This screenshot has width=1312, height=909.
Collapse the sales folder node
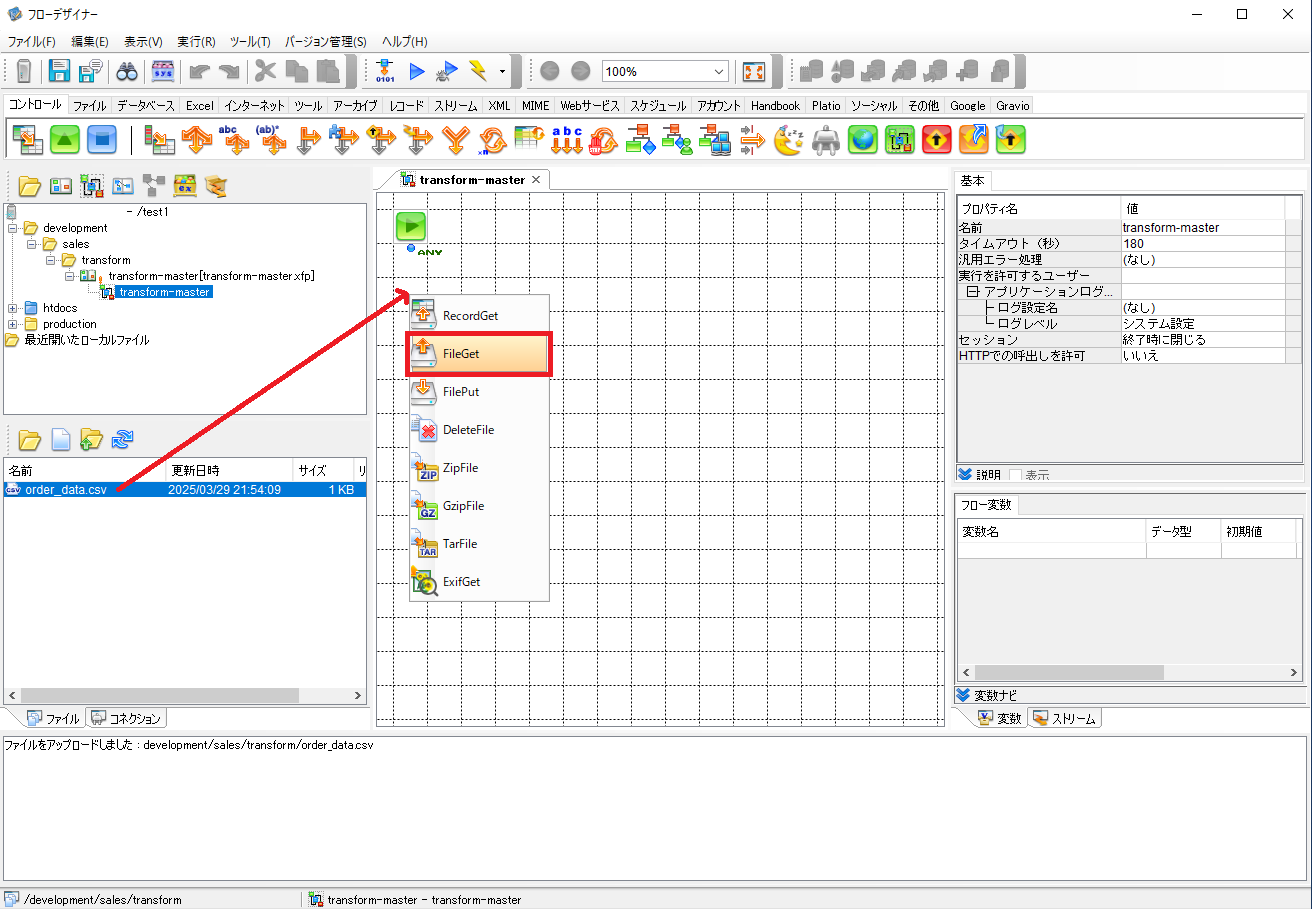[32, 244]
